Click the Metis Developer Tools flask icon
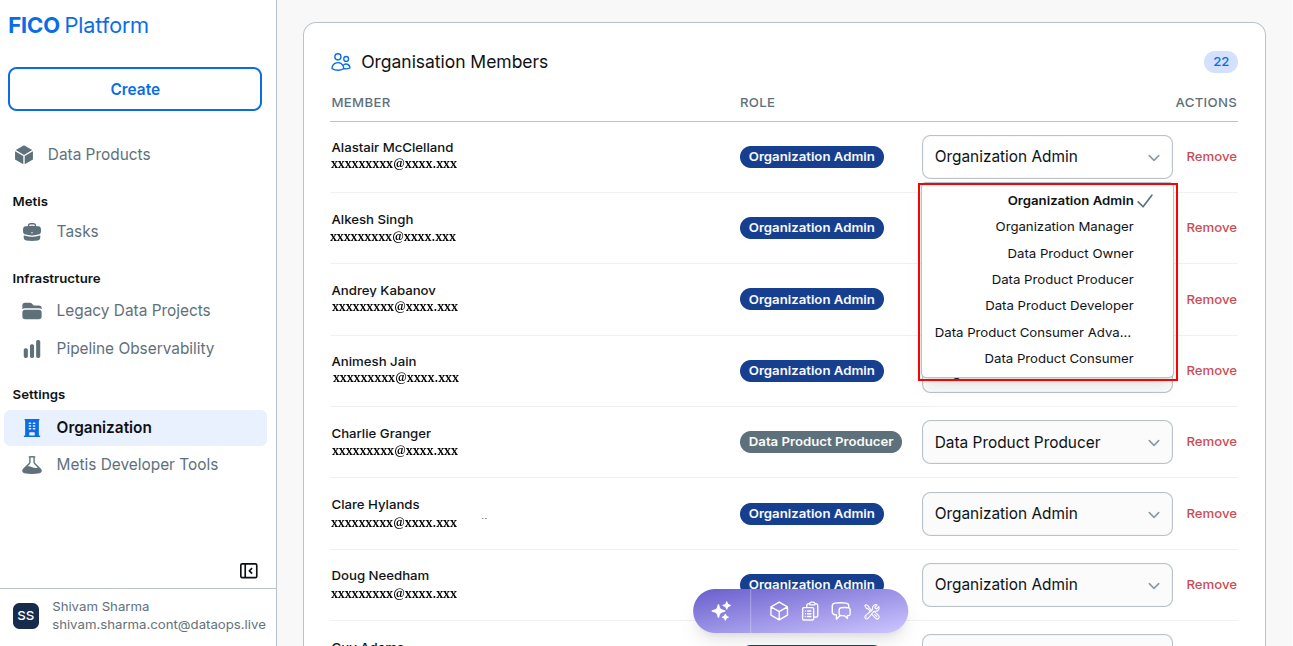Viewport: 1293px width, 646px height. 33,465
